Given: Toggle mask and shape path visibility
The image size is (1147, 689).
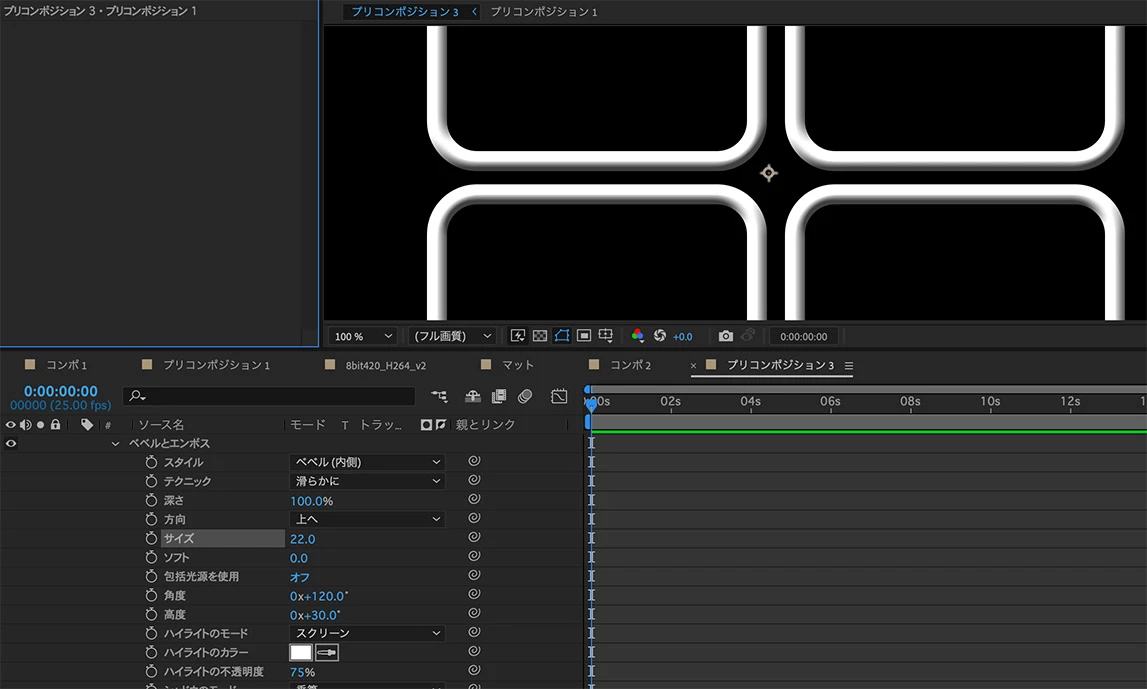Looking at the screenshot, I should [562, 336].
